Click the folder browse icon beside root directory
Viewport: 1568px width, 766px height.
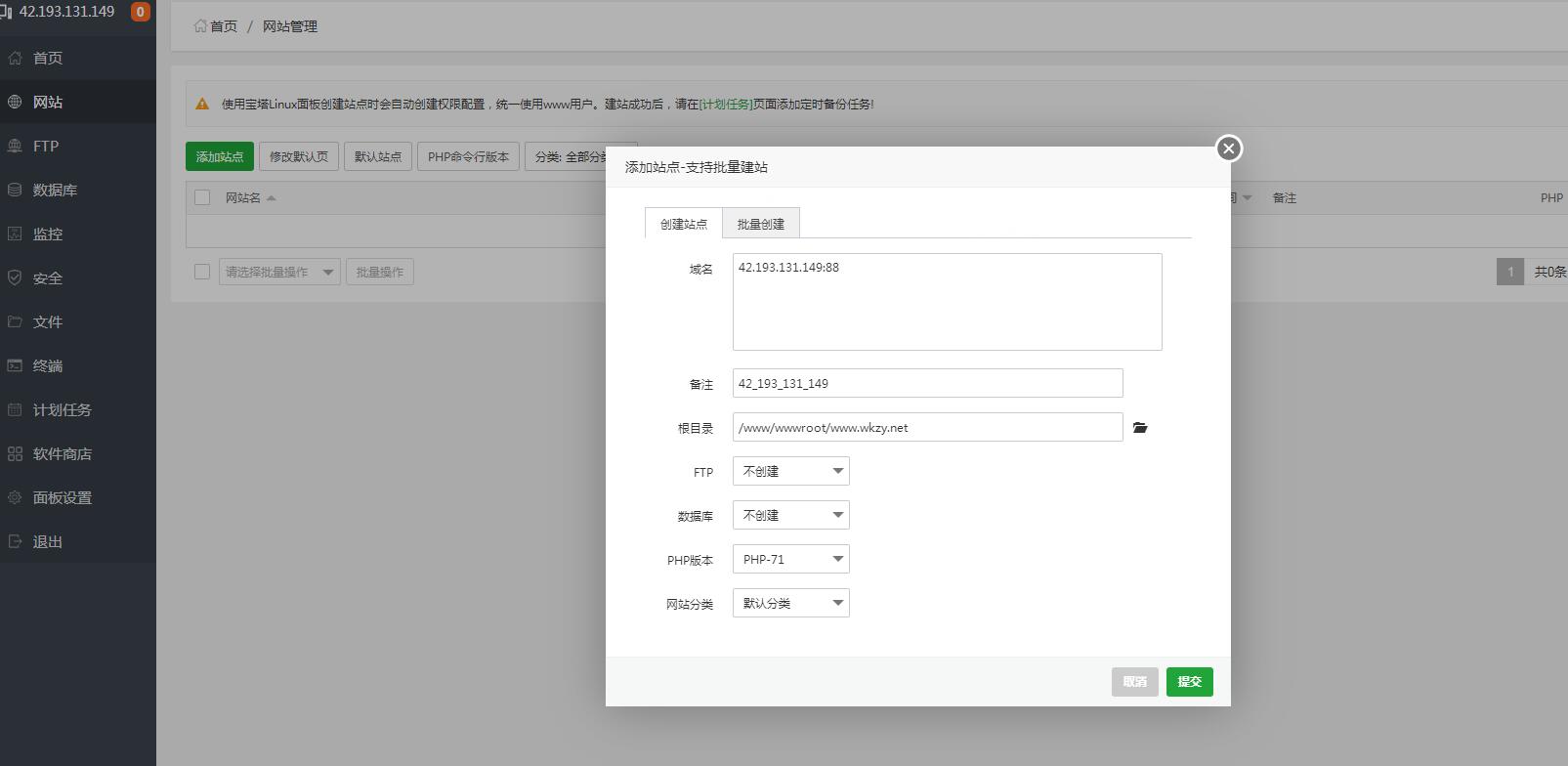(x=1140, y=428)
